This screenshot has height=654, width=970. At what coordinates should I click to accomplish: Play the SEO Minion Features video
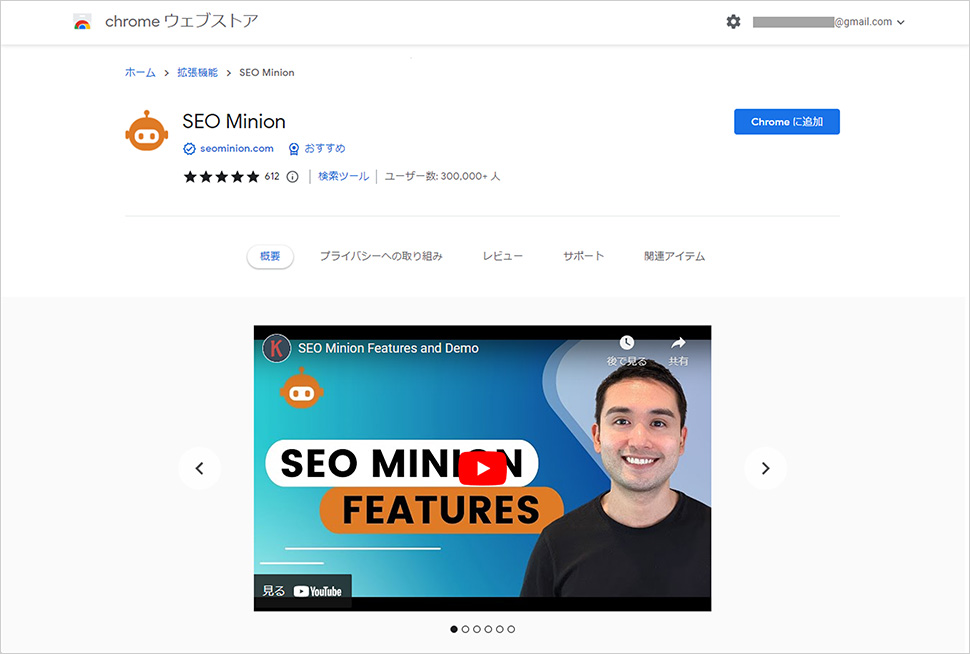(x=483, y=468)
